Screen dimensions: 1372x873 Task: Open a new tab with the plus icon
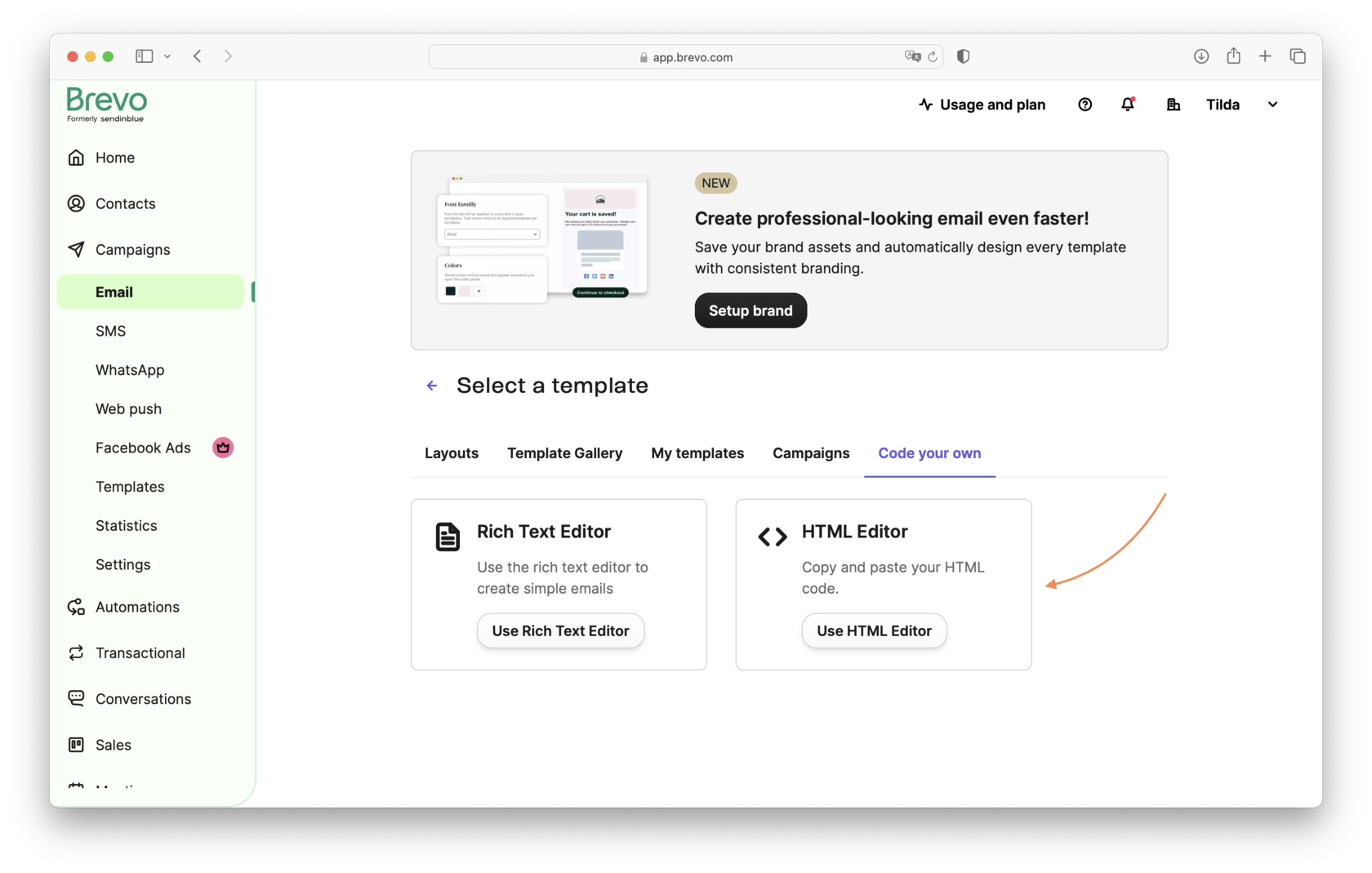[x=1265, y=56]
